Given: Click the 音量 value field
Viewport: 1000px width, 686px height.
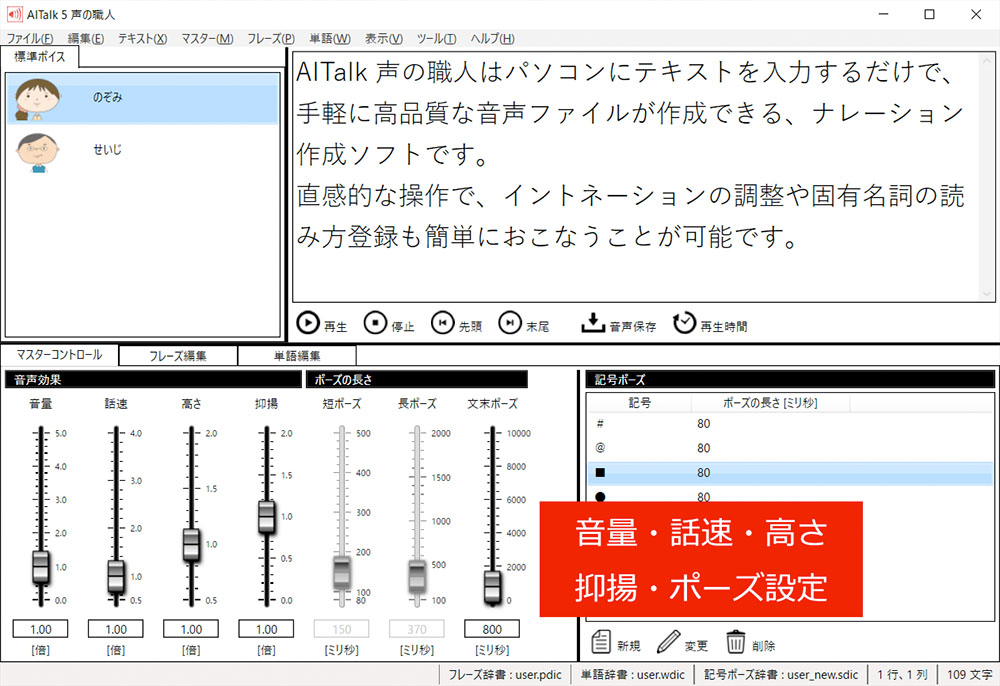Looking at the screenshot, I should (x=41, y=629).
